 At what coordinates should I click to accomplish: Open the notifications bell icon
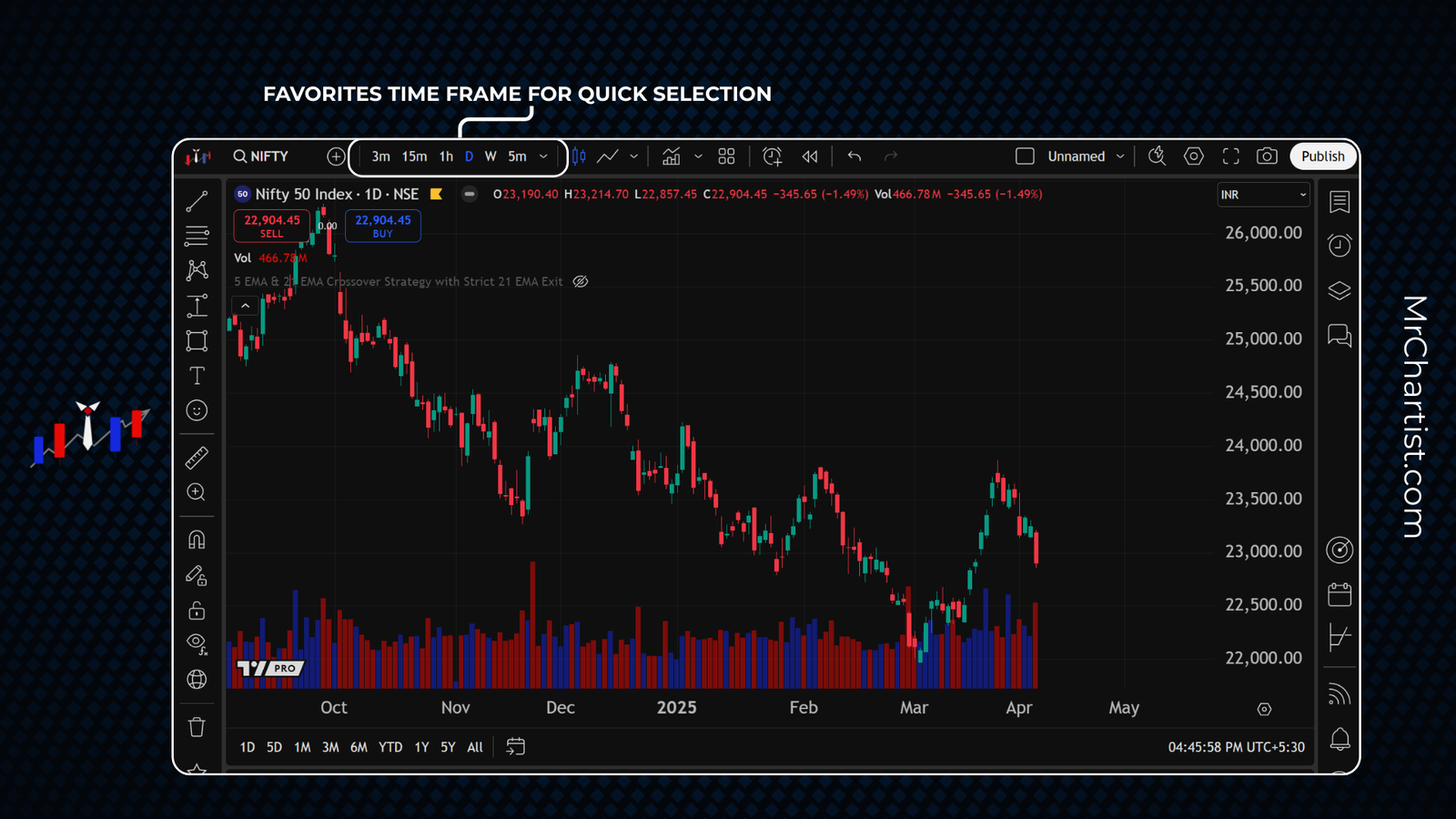pos(1340,739)
